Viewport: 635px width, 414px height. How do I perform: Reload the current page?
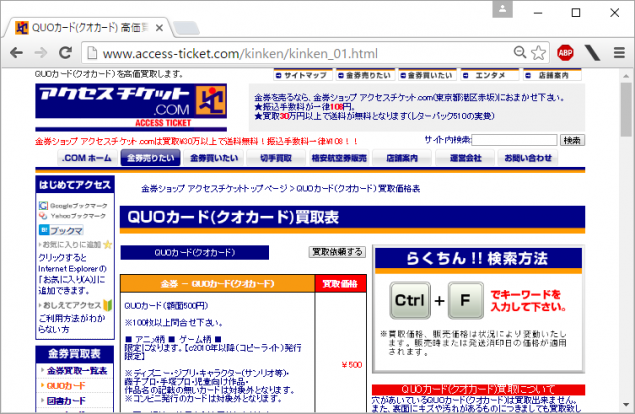click(x=65, y=53)
